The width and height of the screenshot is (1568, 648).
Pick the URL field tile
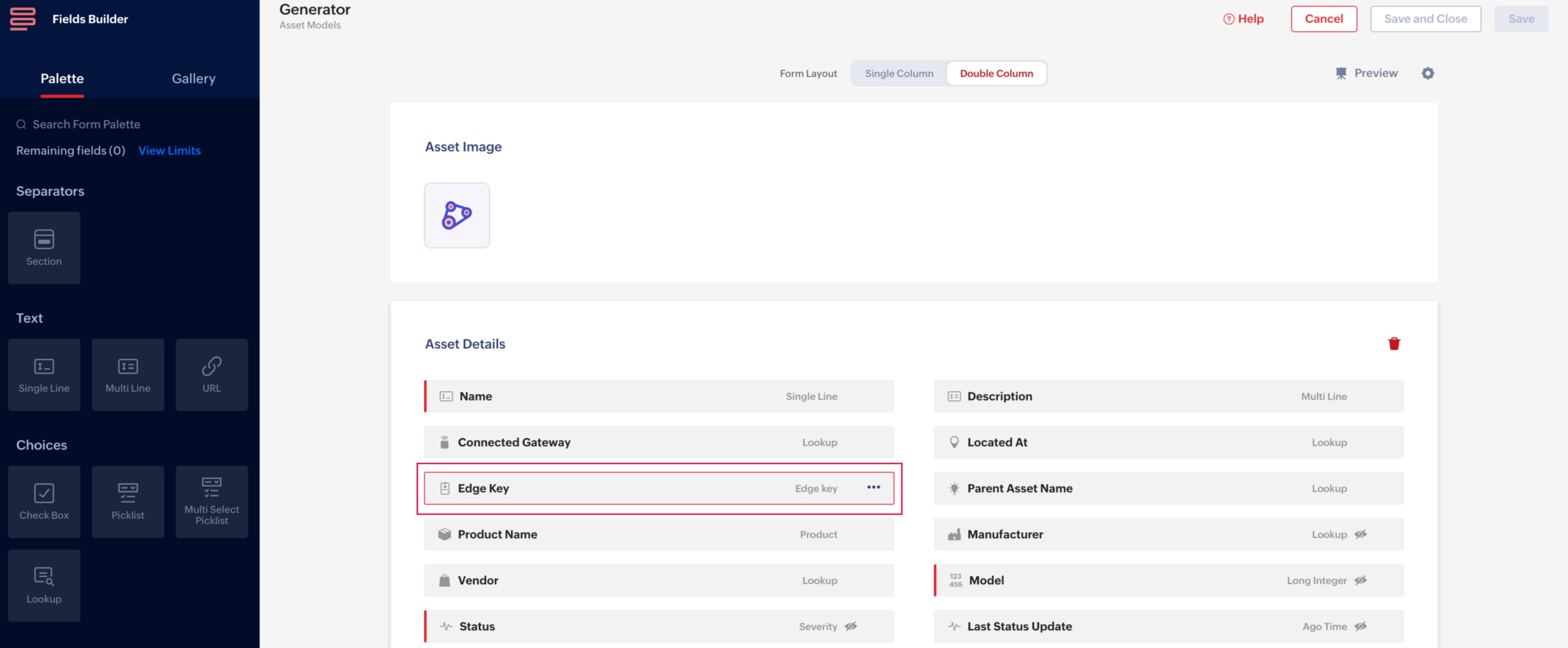click(211, 374)
